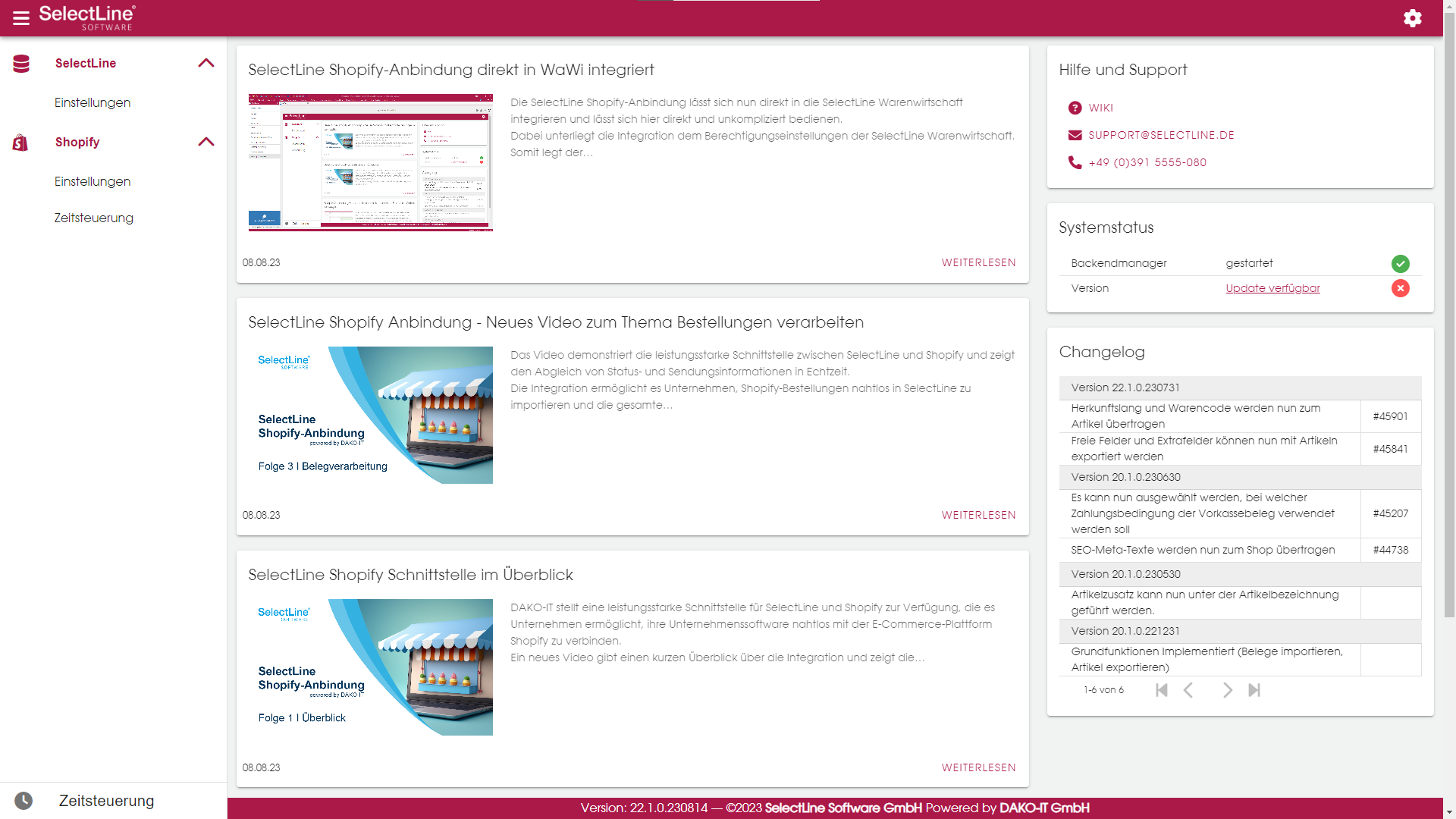This screenshot has height=819, width=1456.
Task: Go to previous changelog page
Action: click(x=1188, y=690)
